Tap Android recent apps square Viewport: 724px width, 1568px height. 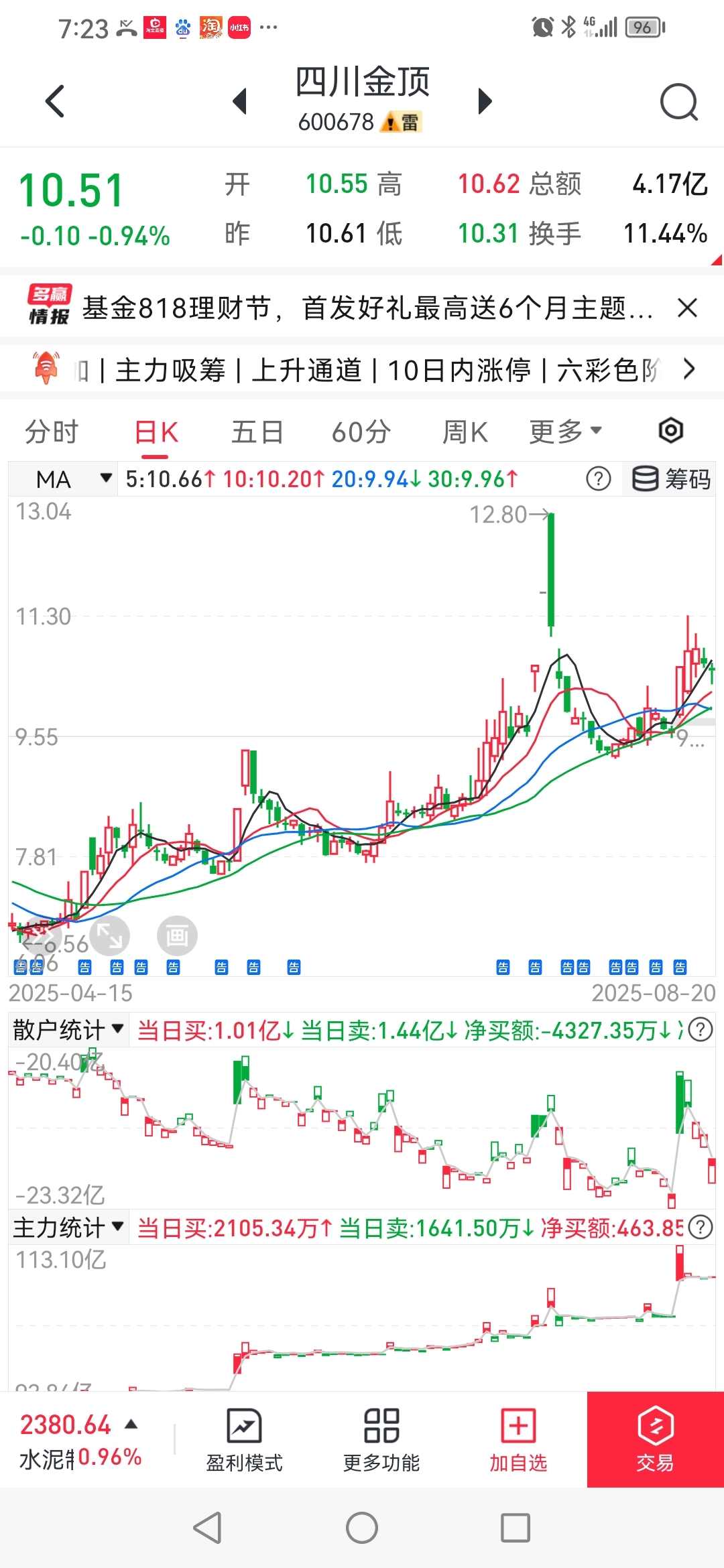[x=516, y=1528]
